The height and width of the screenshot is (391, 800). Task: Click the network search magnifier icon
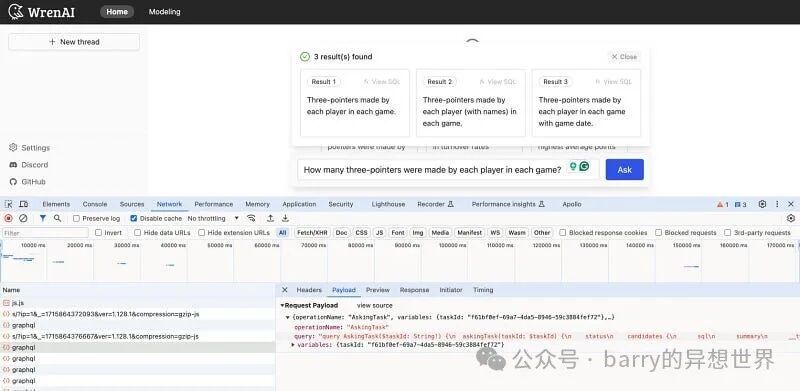(58, 218)
